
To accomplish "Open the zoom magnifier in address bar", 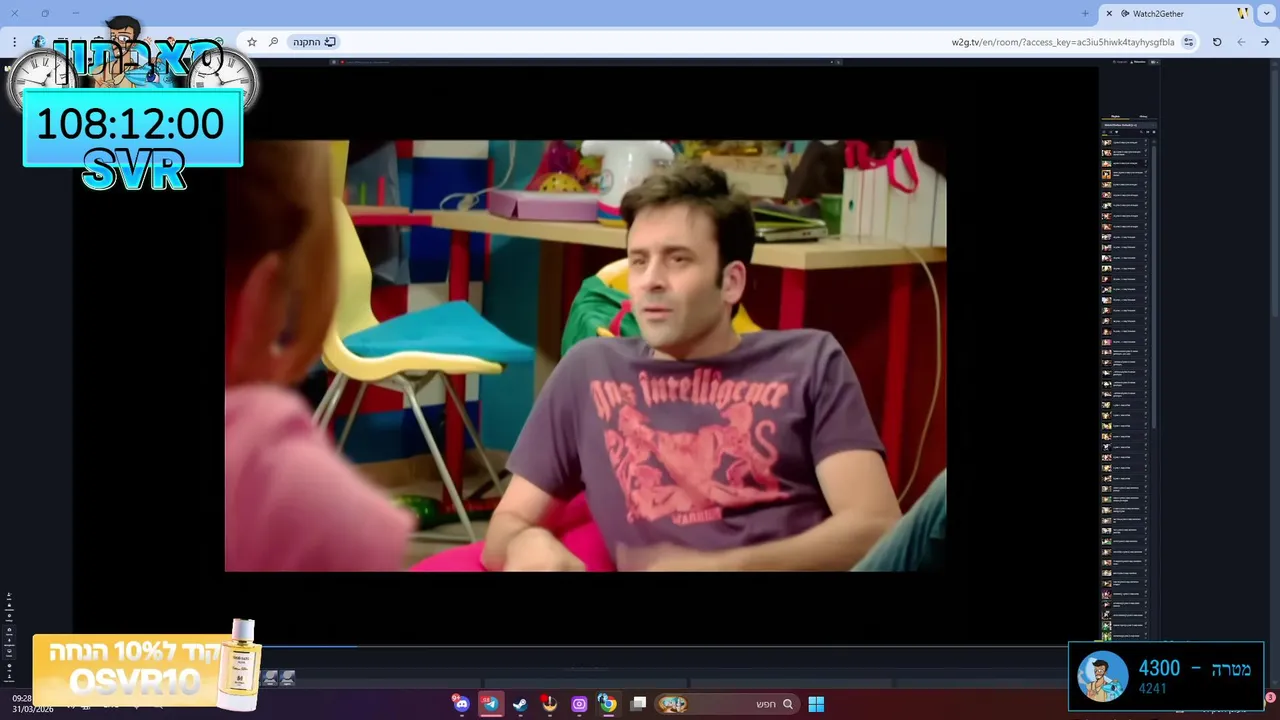I will click(x=273, y=42).
